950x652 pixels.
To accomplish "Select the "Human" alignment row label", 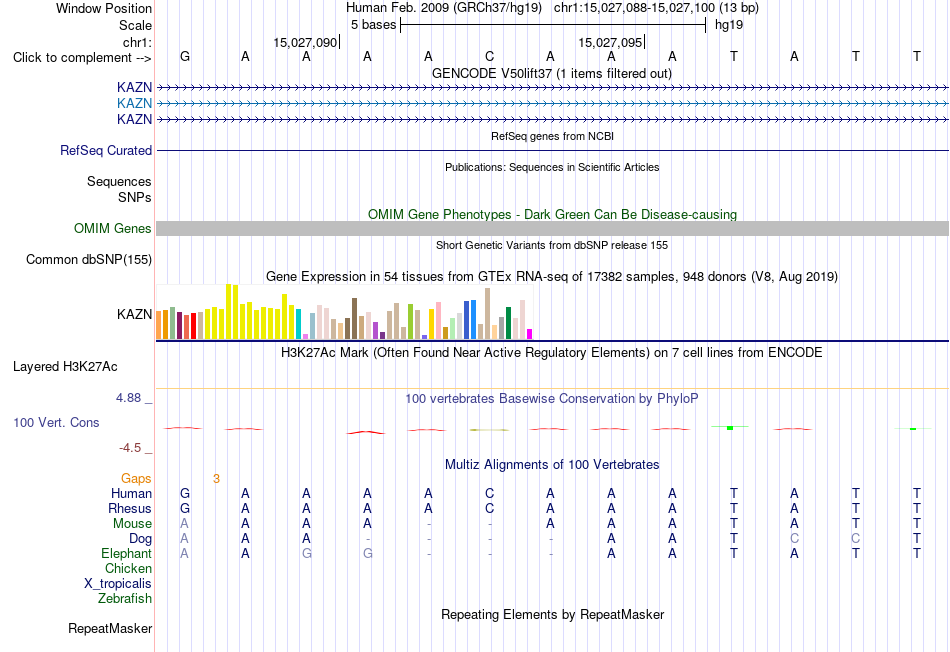I will [x=131, y=493].
